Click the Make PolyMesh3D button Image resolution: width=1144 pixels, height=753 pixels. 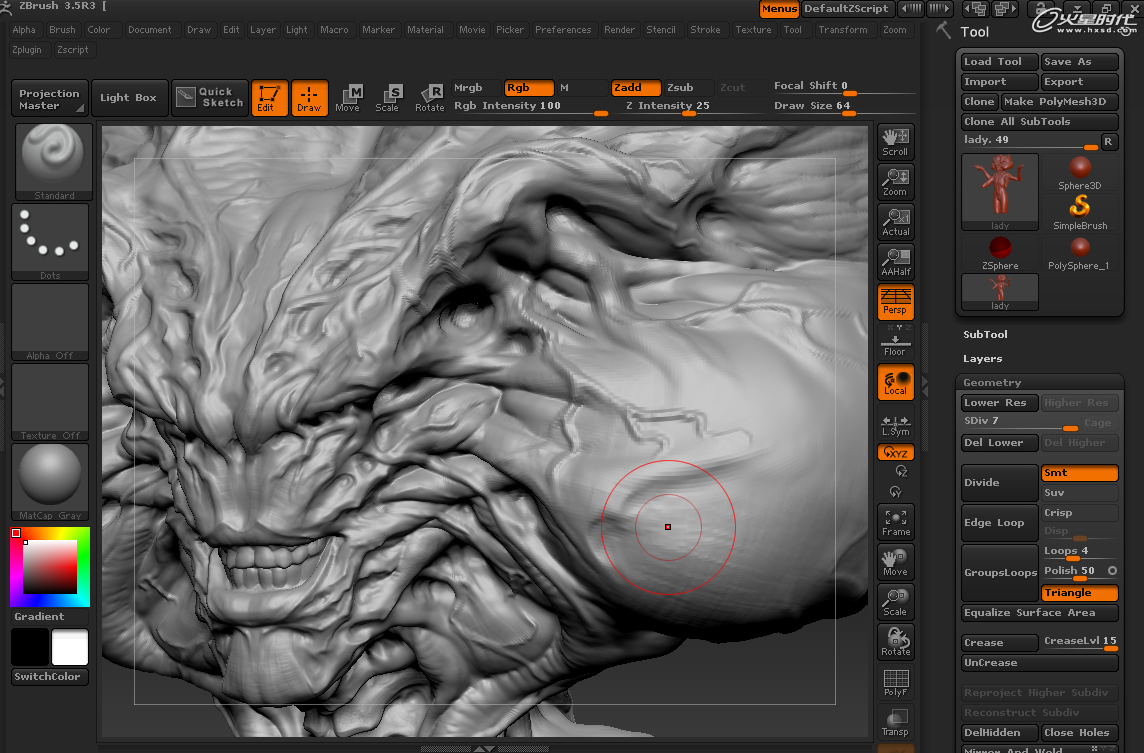click(1059, 101)
